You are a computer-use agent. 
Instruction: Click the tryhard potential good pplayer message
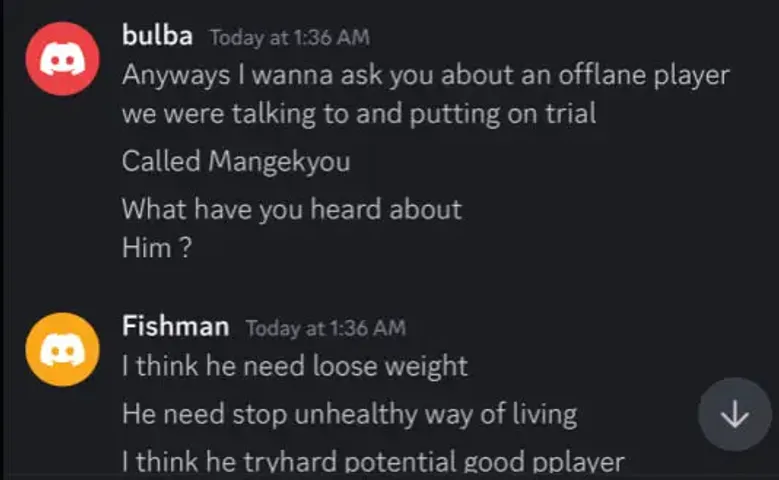pyautogui.click(x=373, y=463)
